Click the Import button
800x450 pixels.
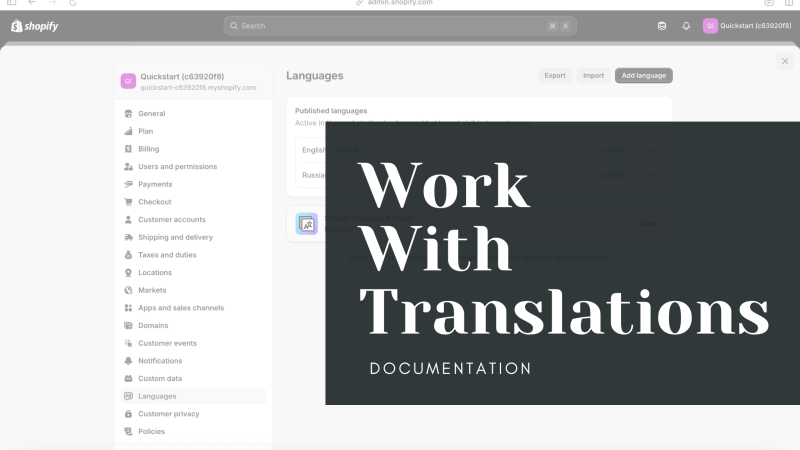(x=593, y=76)
